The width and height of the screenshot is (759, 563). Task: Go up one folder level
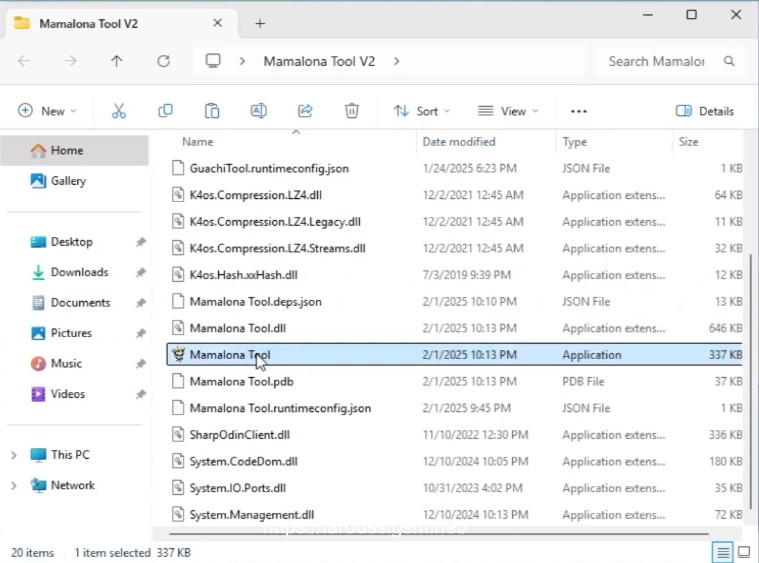point(117,61)
